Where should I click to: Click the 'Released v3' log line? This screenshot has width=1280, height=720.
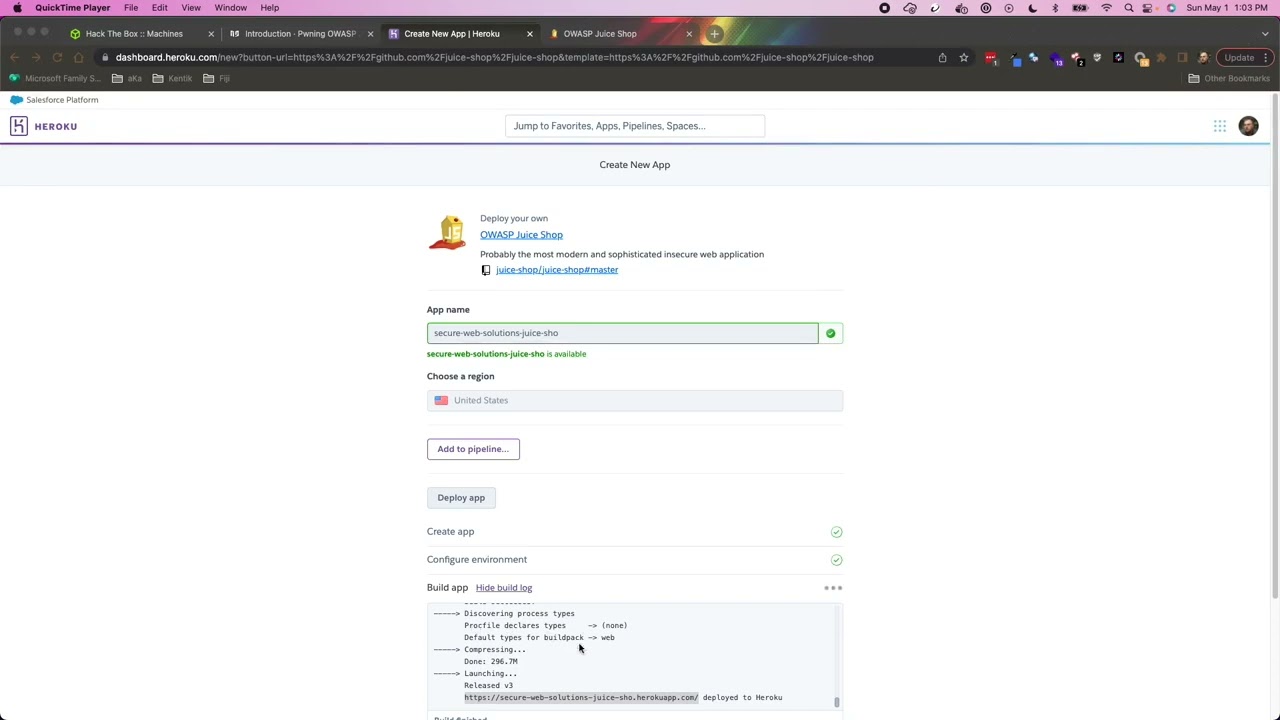(488, 686)
